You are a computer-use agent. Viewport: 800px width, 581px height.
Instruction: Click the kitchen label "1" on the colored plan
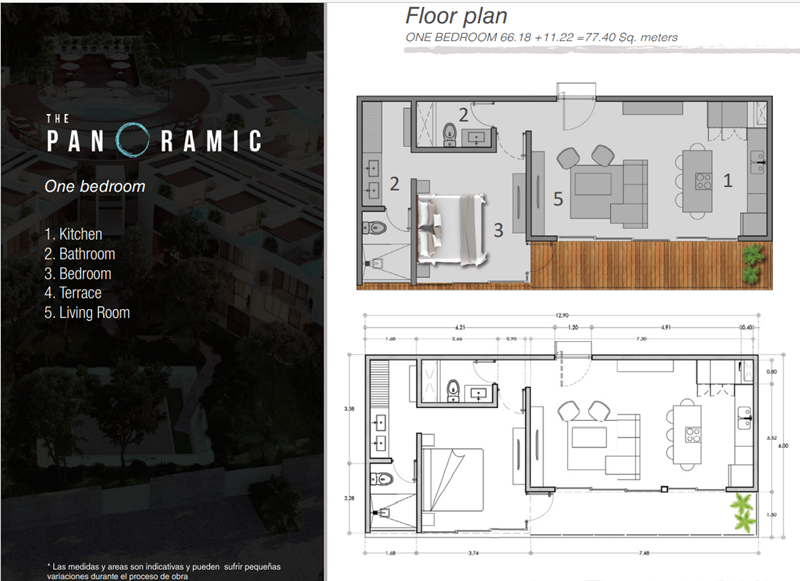(728, 180)
